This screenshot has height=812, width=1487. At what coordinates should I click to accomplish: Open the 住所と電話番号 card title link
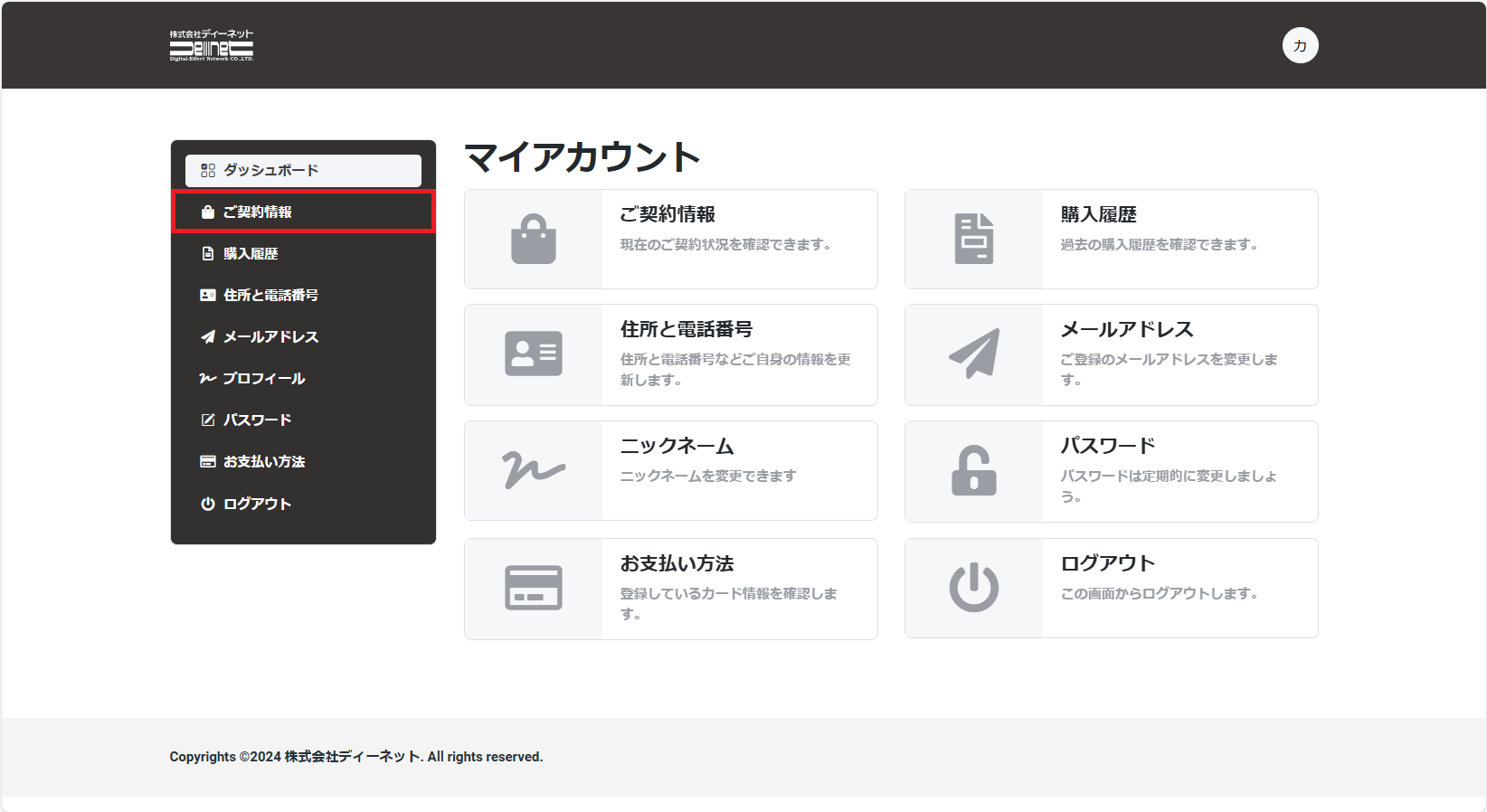[687, 329]
